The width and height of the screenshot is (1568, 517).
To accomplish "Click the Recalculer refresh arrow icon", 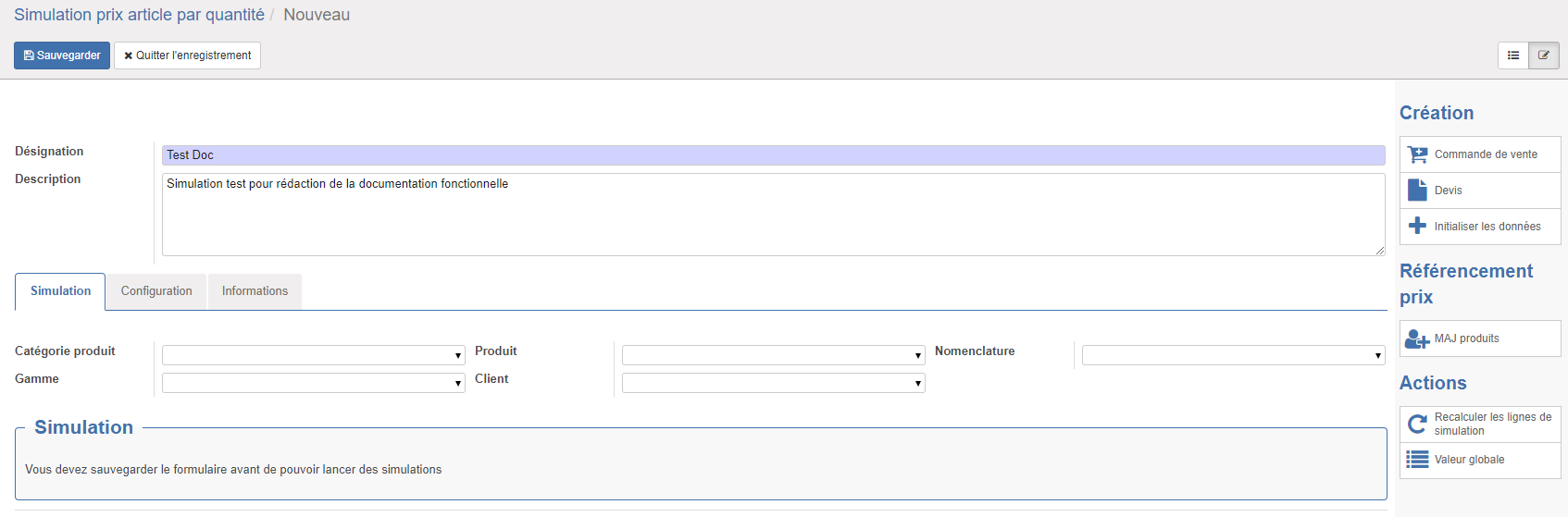I will pyautogui.click(x=1417, y=424).
